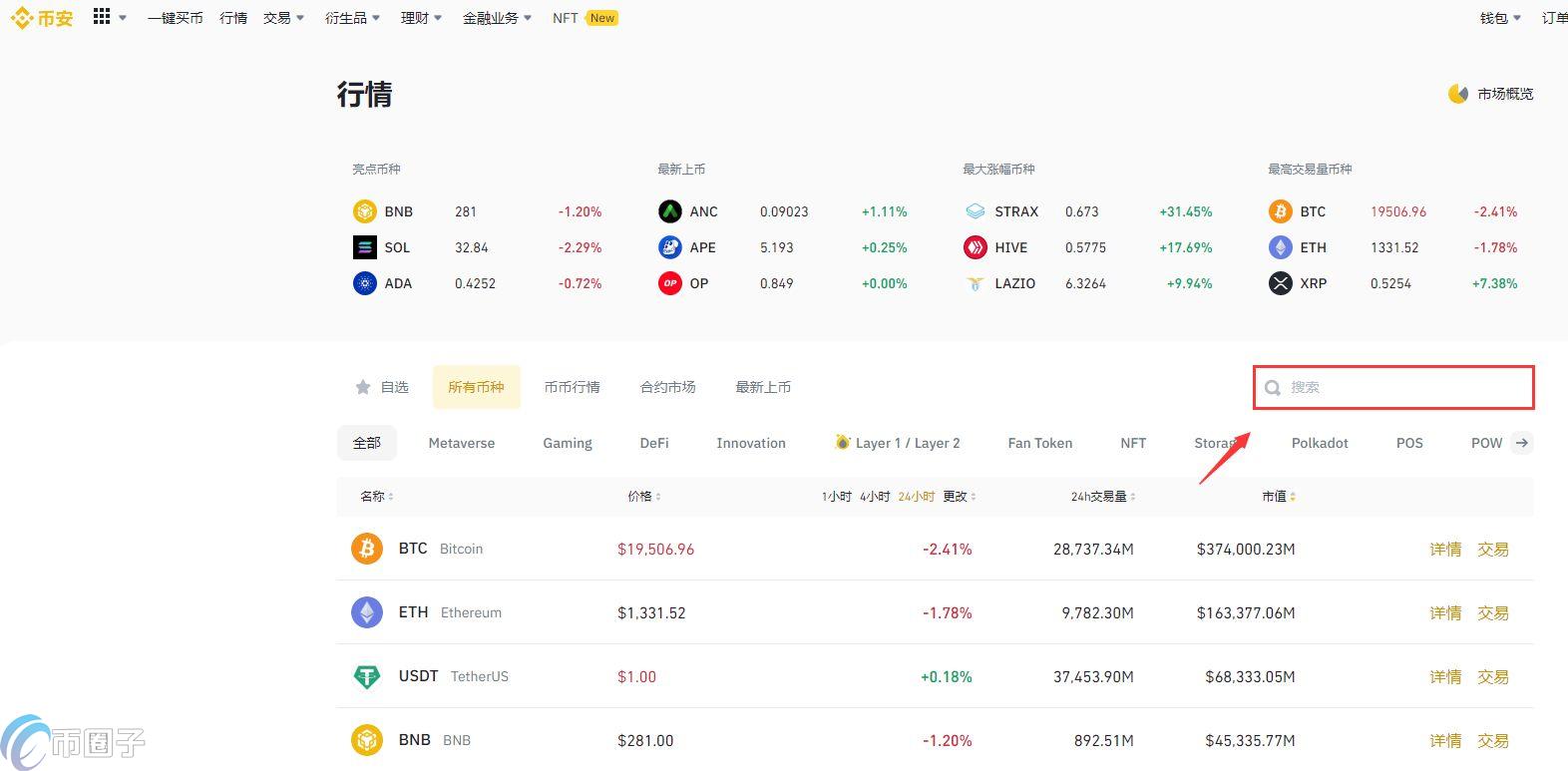The image size is (1568, 771).
Task: Filter by the Fan Token category
Action: pyautogui.click(x=1040, y=443)
